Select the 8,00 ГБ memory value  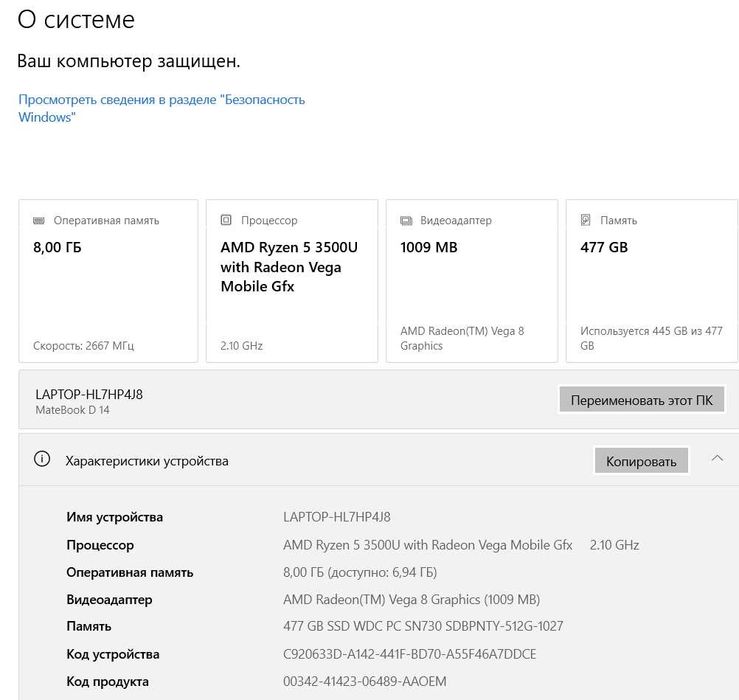click(x=57, y=247)
